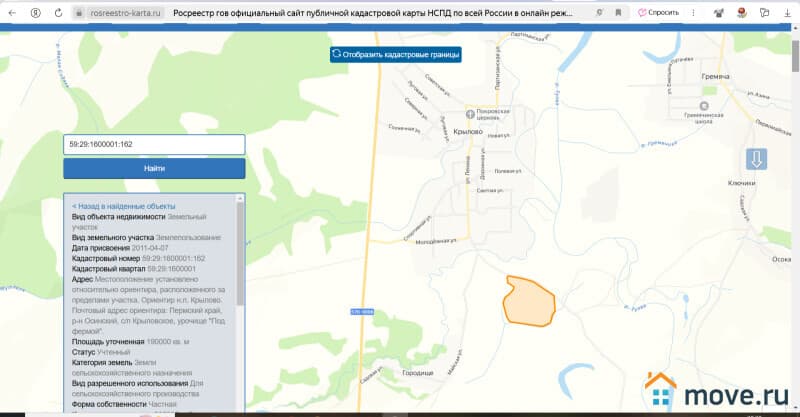Click the Кадастровый номер 59:29:1600001:162 row
The image size is (800, 417).
[x=139, y=259]
